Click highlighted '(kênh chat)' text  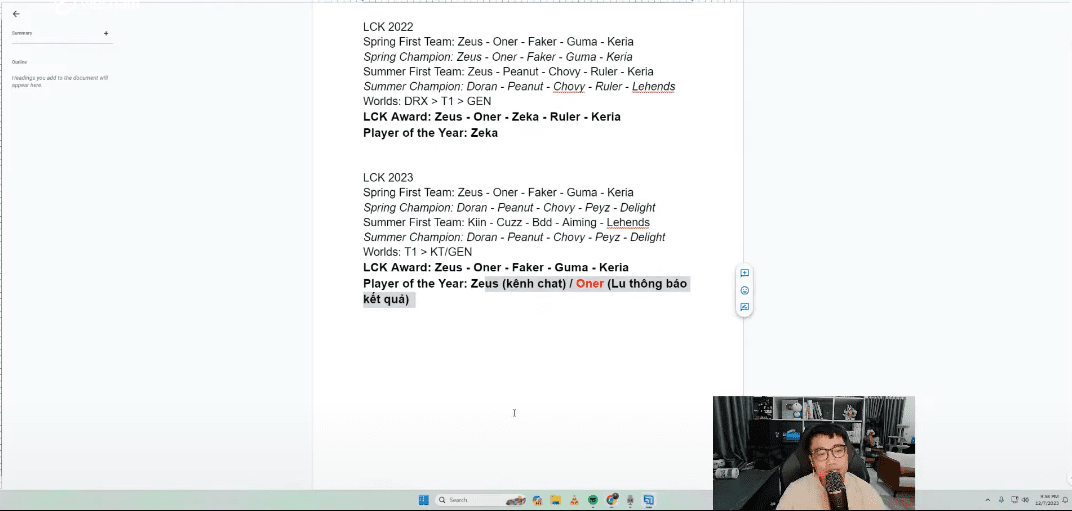533,283
